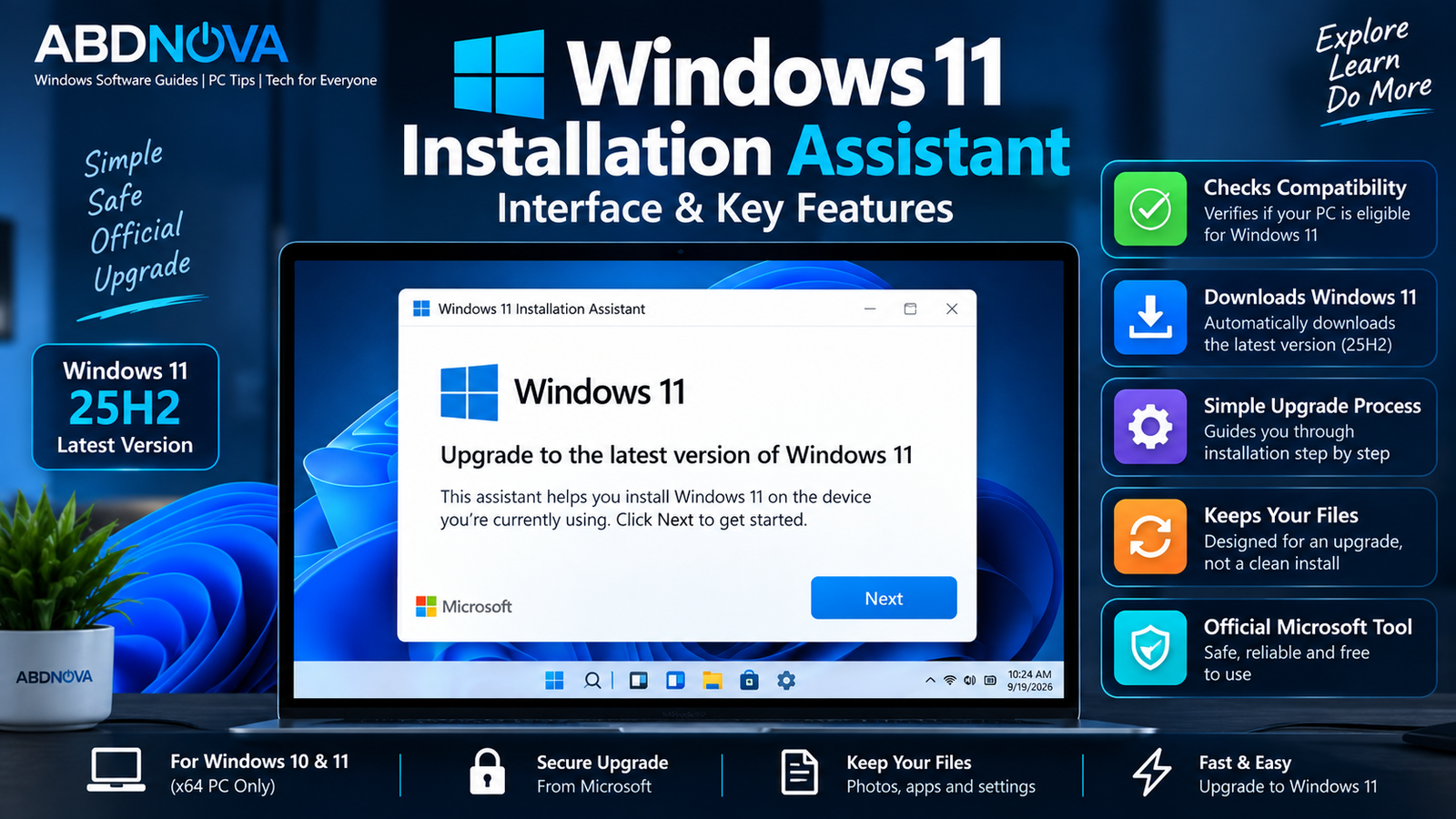Expand the hidden tray icons chevron

click(930, 680)
